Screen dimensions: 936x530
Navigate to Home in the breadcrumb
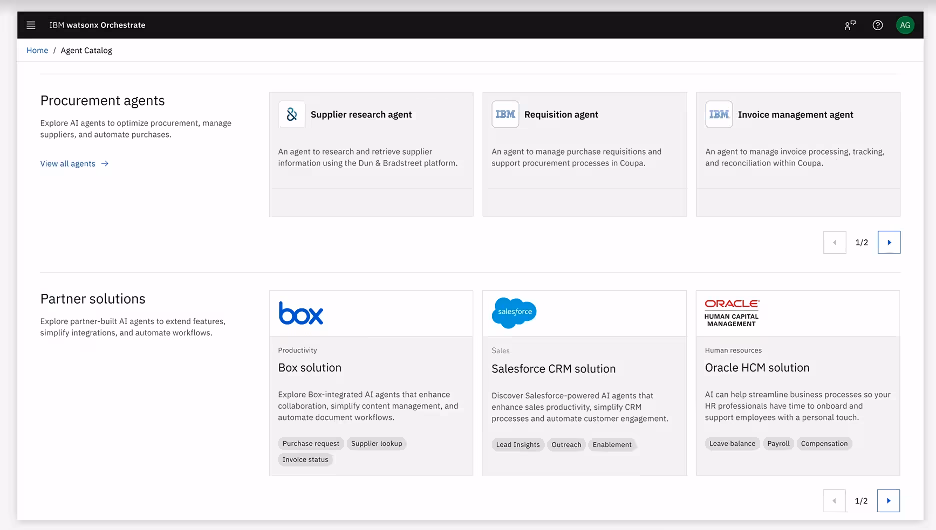[x=37, y=50]
